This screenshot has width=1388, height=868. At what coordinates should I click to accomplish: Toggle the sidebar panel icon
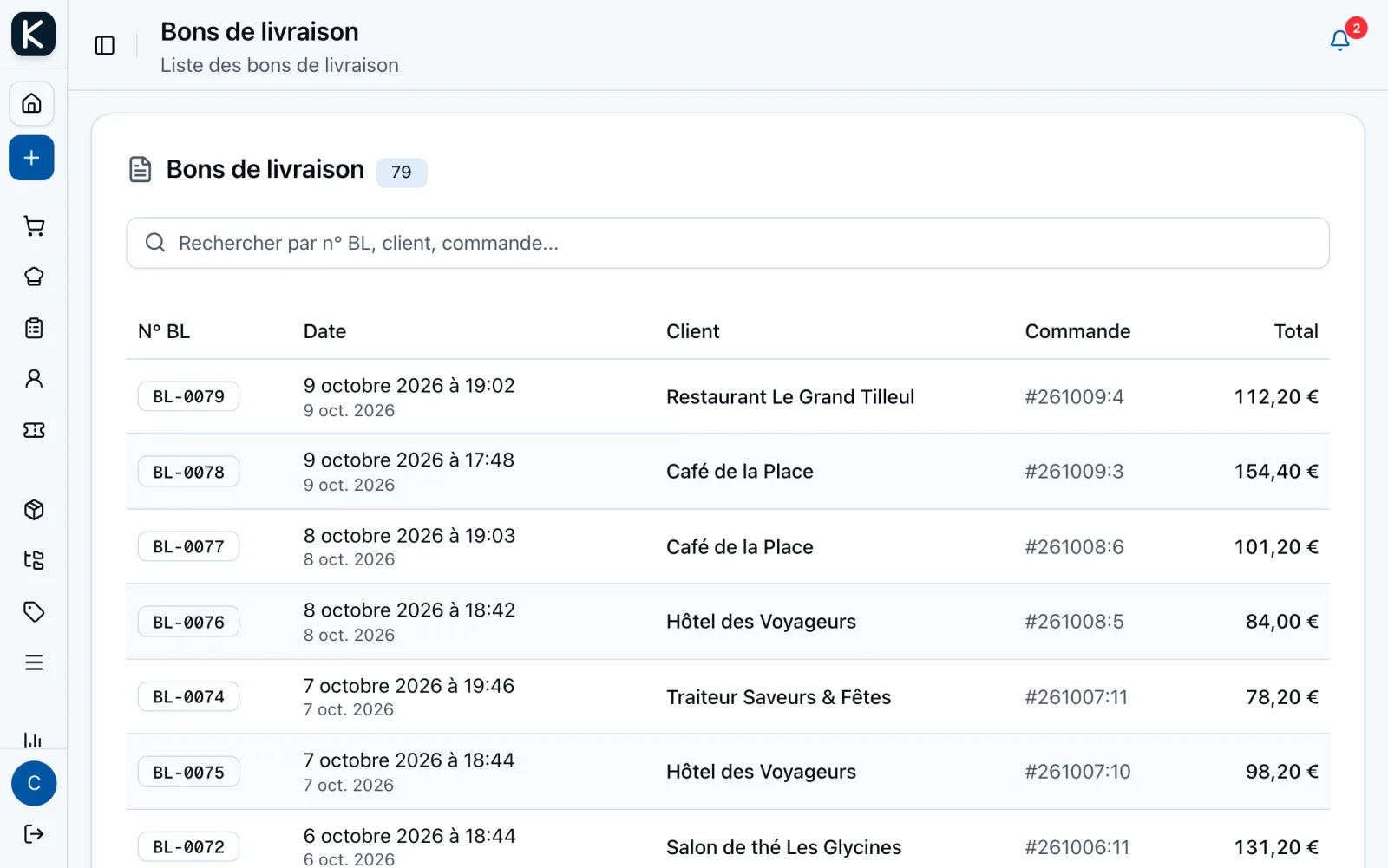click(x=105, y=45)
